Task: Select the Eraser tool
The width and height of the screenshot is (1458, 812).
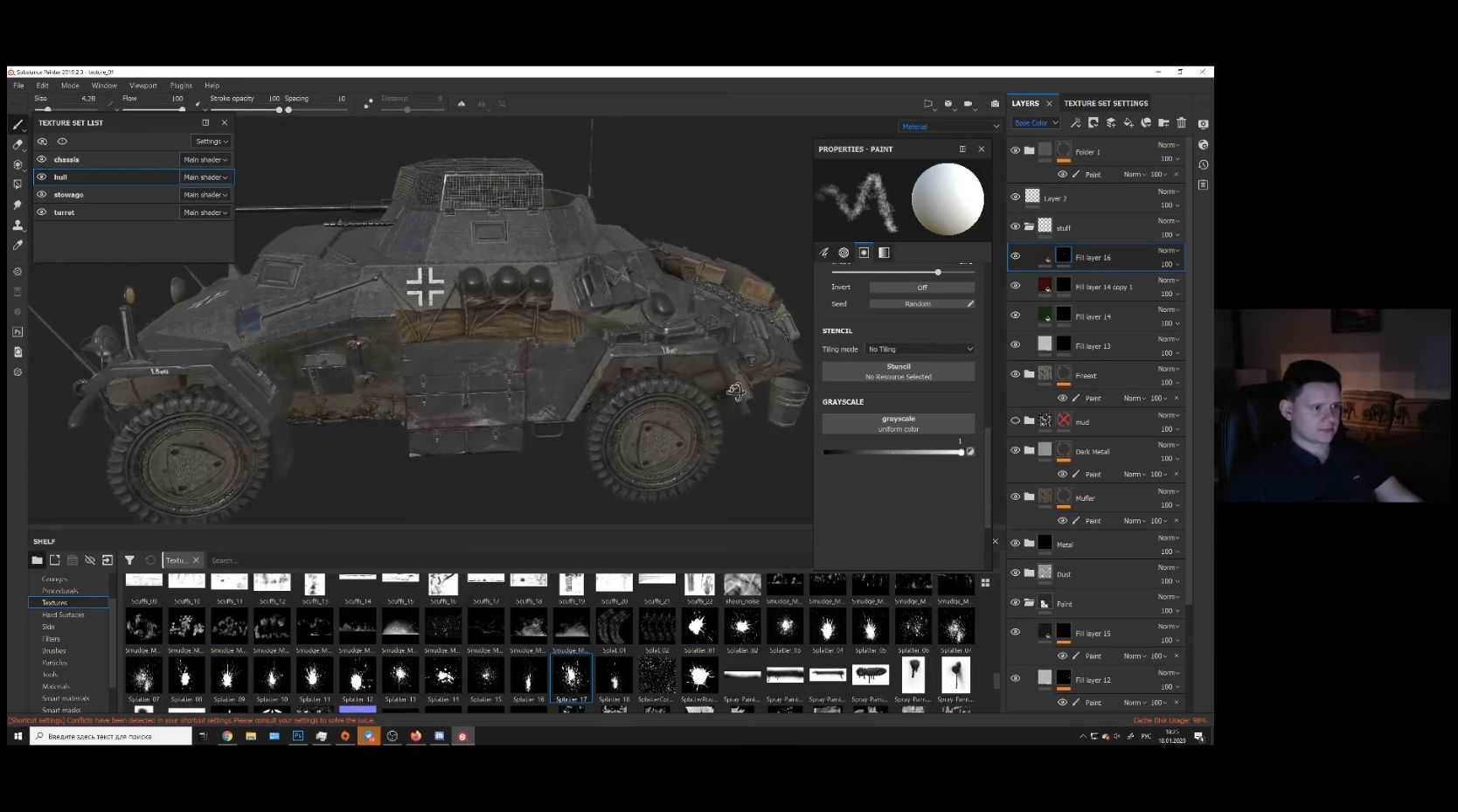Action: pyautogui.click(x=17, y=145)
